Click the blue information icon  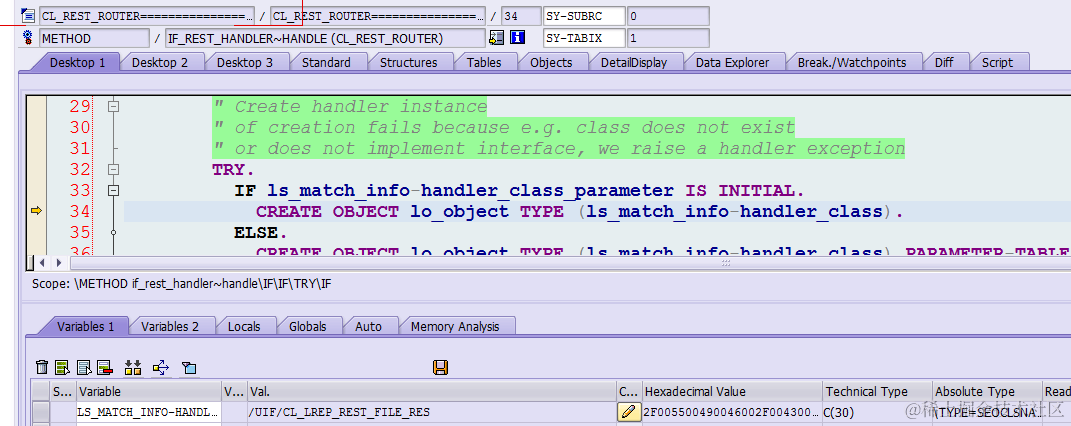(x=518, y=38)
